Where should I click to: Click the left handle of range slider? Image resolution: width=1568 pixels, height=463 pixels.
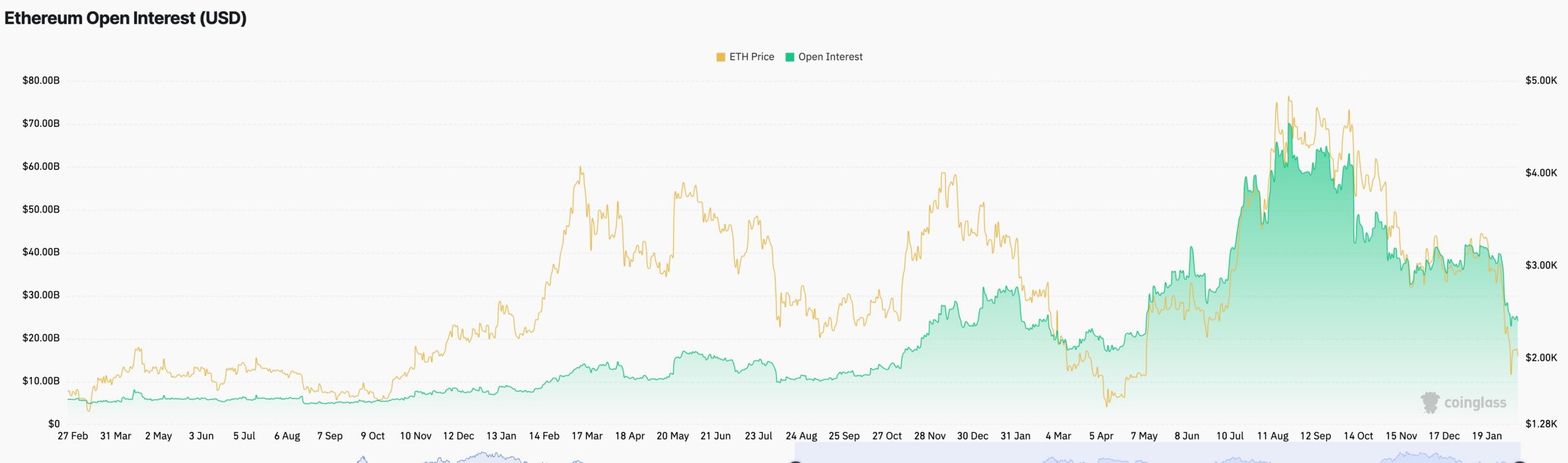tap(796, 461)
